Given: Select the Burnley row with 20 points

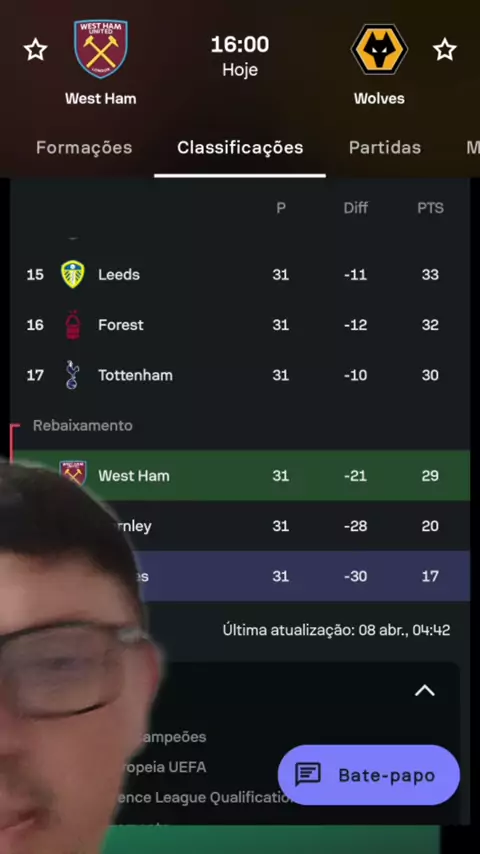Looking at the screenshot, I should click(240, 526).
